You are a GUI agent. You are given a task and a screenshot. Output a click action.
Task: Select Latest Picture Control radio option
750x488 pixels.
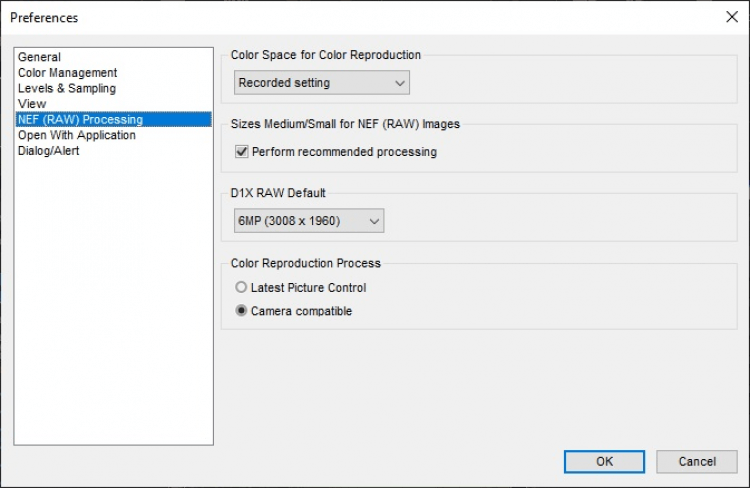tap(241, 288)
